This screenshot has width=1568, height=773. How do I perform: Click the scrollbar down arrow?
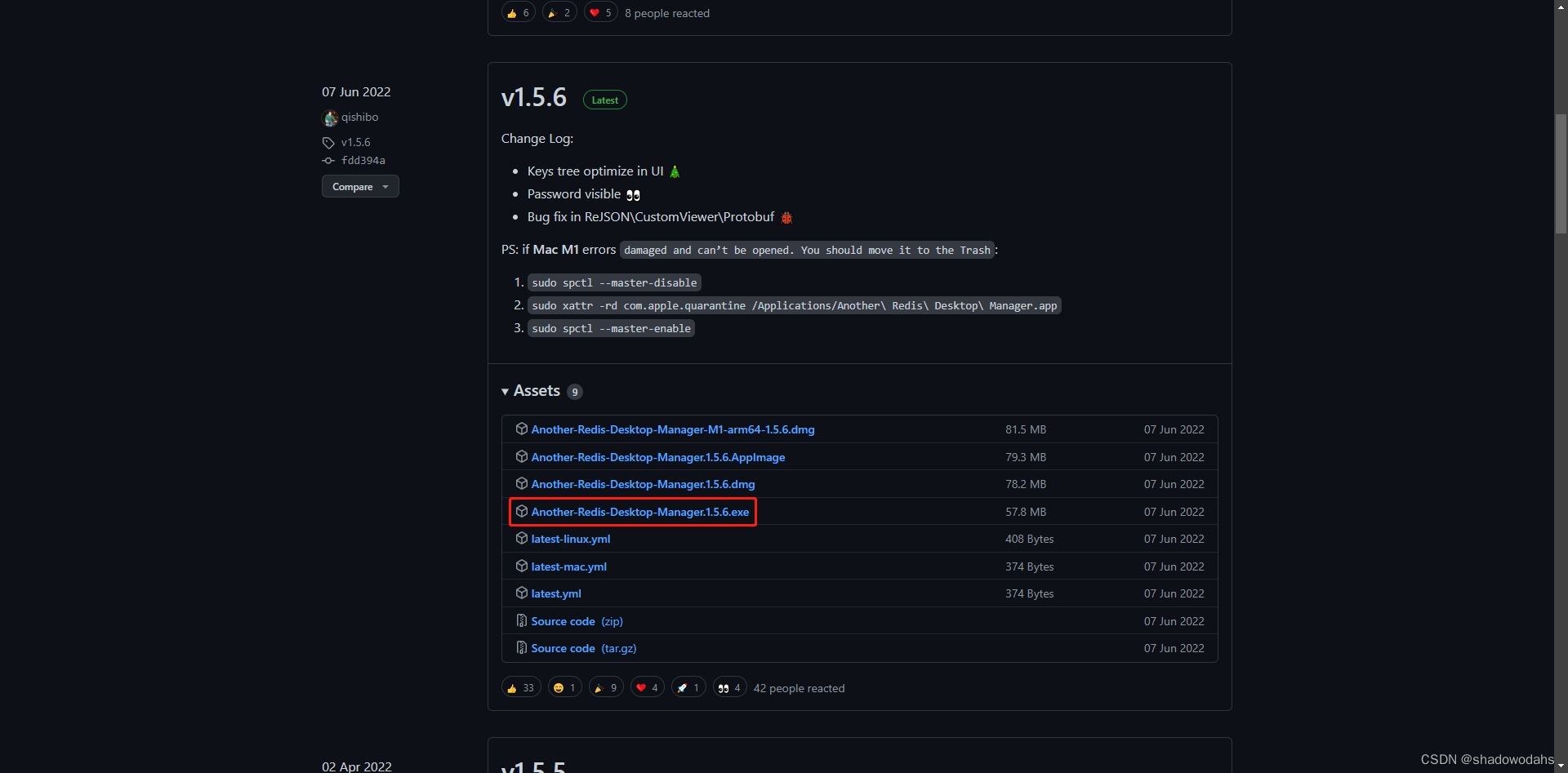(x=1561, y=766)
